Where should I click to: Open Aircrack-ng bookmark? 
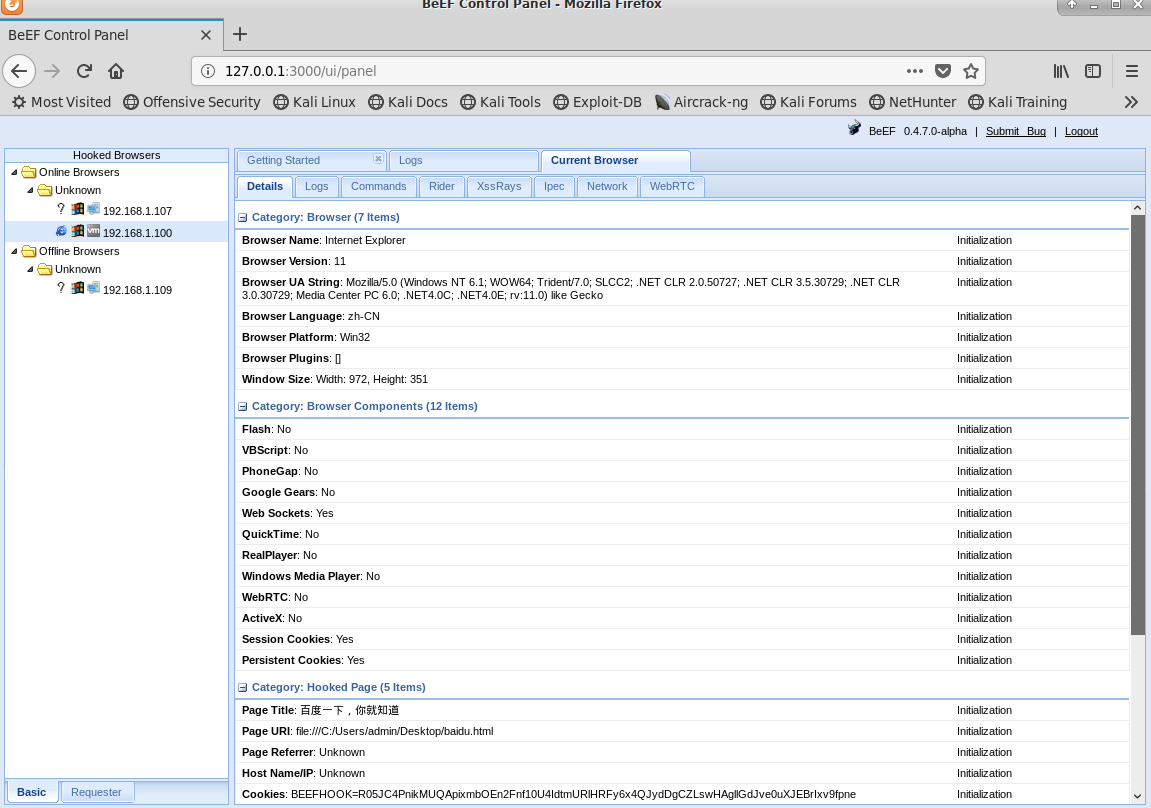point(701,102)
